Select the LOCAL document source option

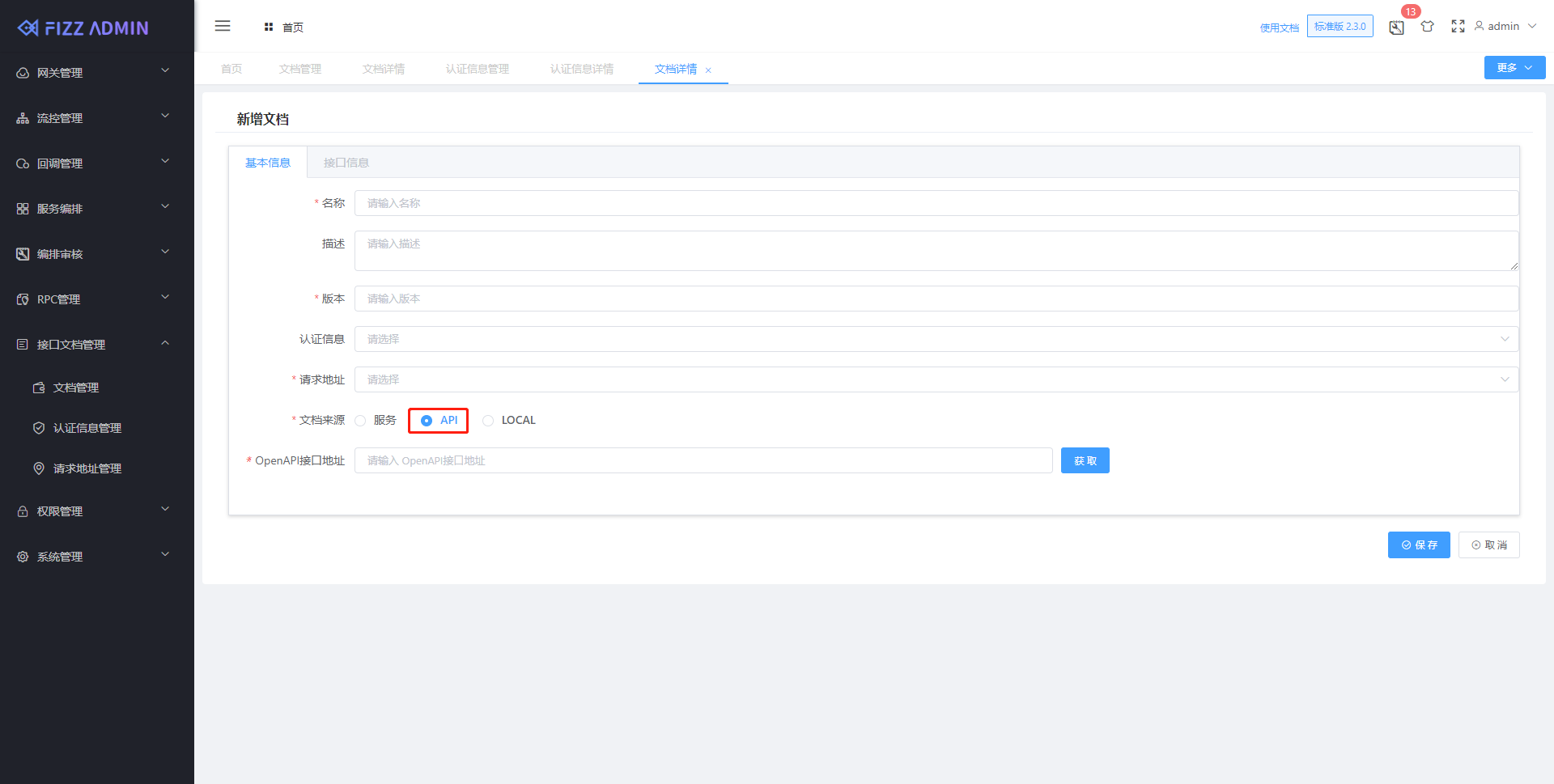pyautogui.click(x=488, y=420)
